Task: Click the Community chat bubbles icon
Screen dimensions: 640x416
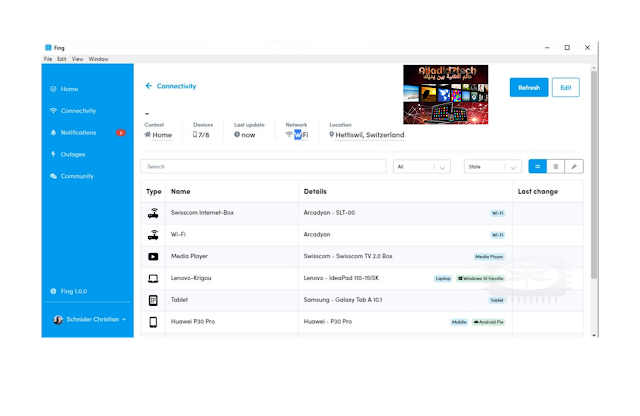Action: tap(53, 176)
